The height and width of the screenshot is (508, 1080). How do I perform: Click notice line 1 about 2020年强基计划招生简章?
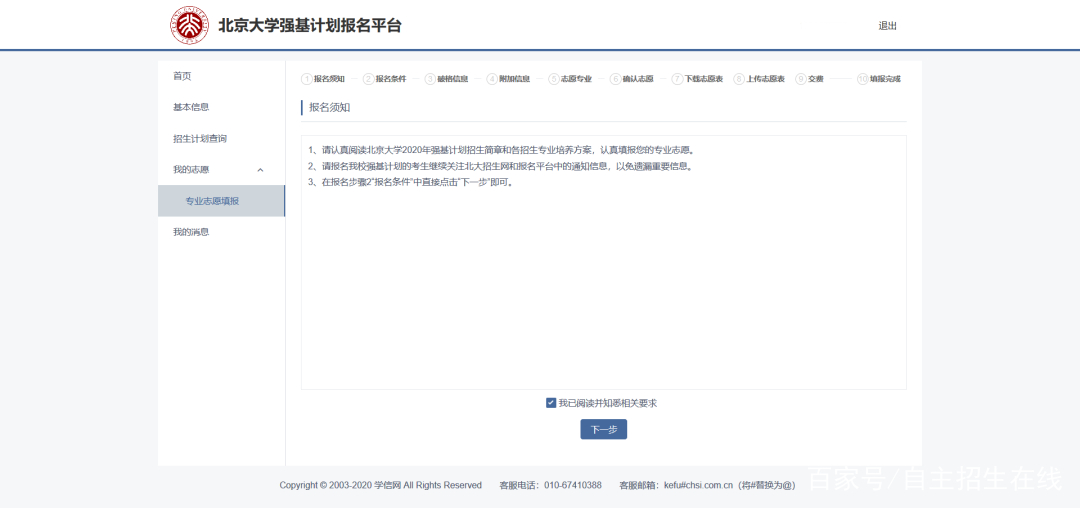tap(501, 150)
